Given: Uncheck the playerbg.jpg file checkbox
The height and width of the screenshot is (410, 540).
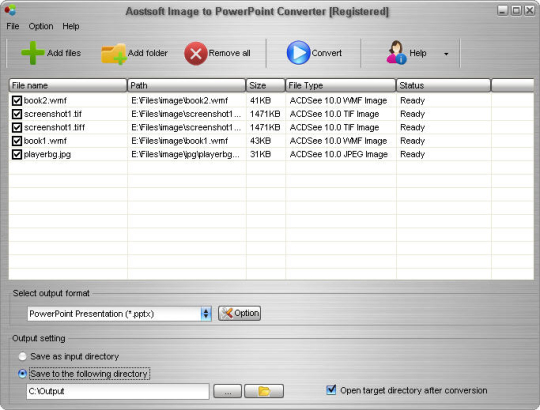Looking at the screenshot, I should coord(17,154).
